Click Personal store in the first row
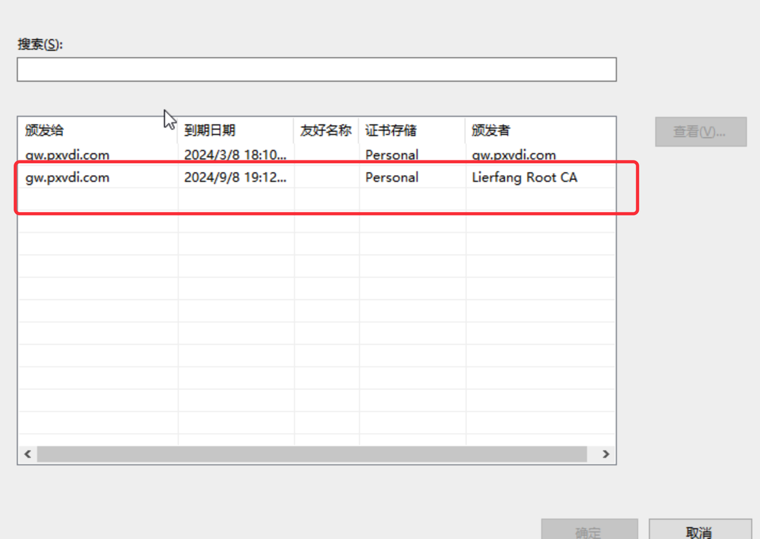 [x=392, y=155]
